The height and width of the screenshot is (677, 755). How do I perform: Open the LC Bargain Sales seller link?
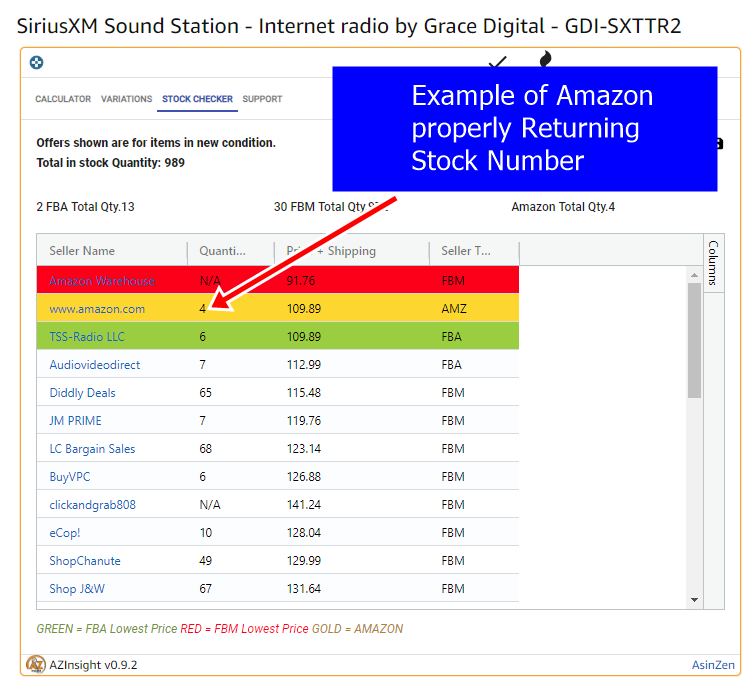coord(92,448)
